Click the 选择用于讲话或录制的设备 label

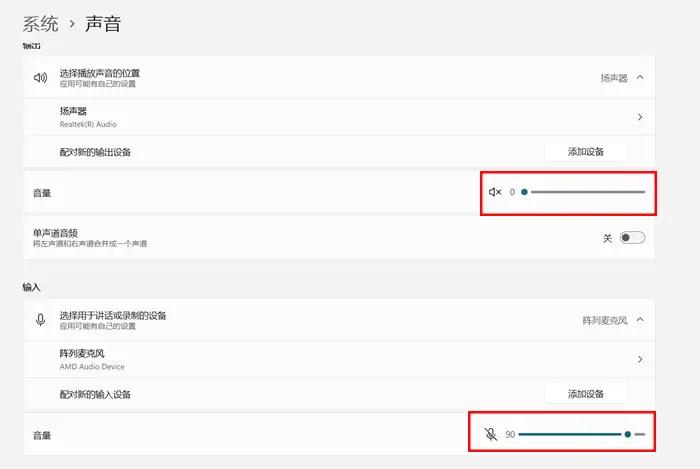[113, 315]
